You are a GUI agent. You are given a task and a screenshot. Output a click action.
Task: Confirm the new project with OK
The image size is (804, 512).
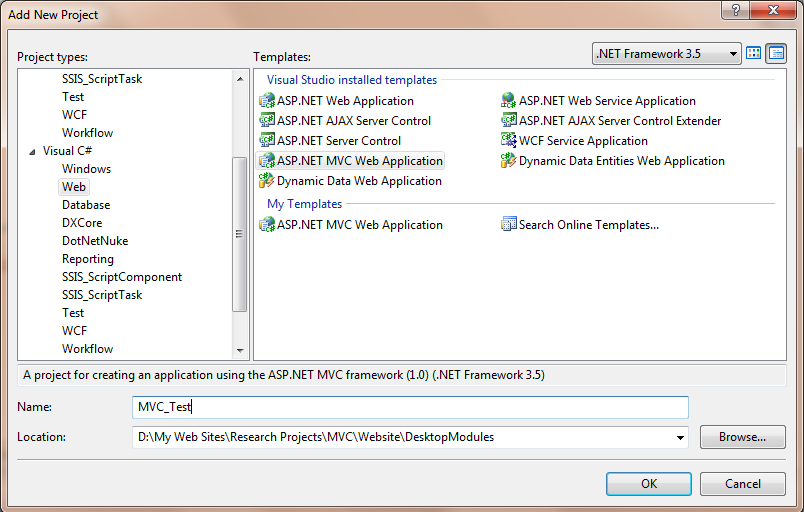click(649, 484)
